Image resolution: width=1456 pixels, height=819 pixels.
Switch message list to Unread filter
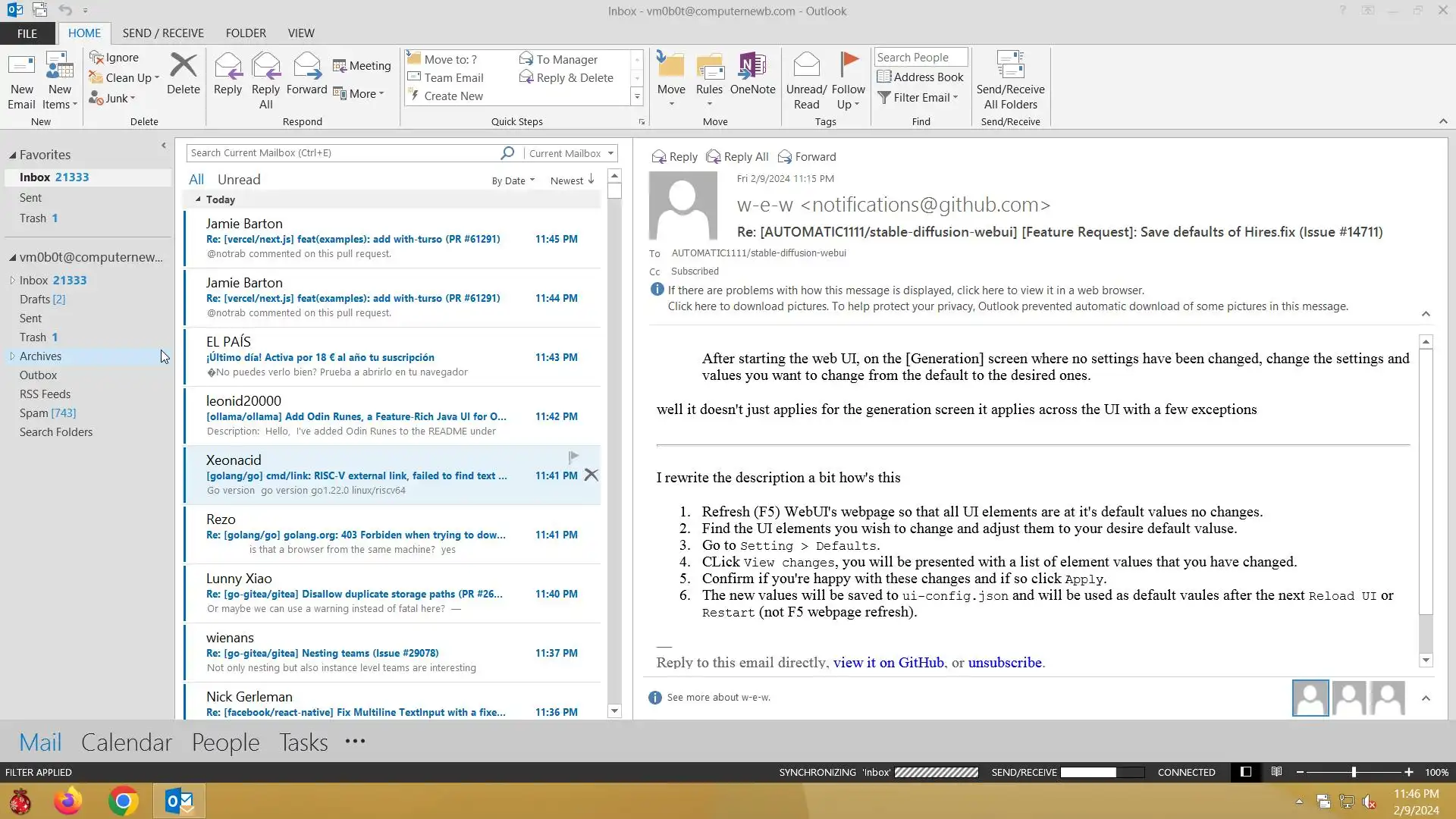click(239, 180)
